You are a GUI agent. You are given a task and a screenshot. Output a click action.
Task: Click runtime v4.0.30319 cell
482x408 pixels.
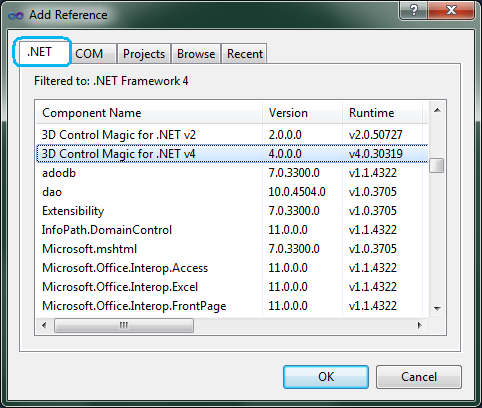click(x=376, y=154)
